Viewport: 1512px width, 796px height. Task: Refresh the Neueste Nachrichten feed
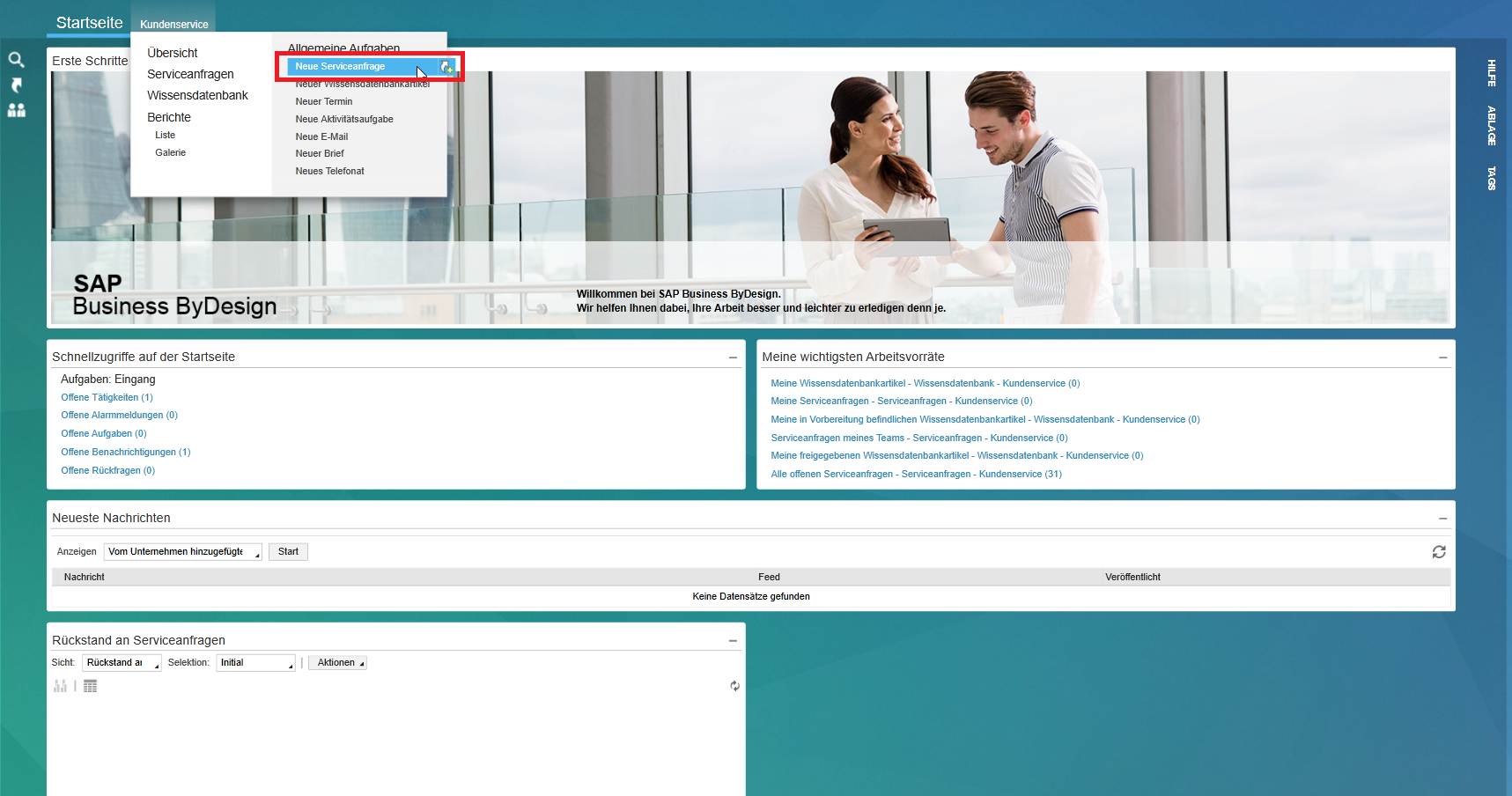click(x=1439, y=552)
